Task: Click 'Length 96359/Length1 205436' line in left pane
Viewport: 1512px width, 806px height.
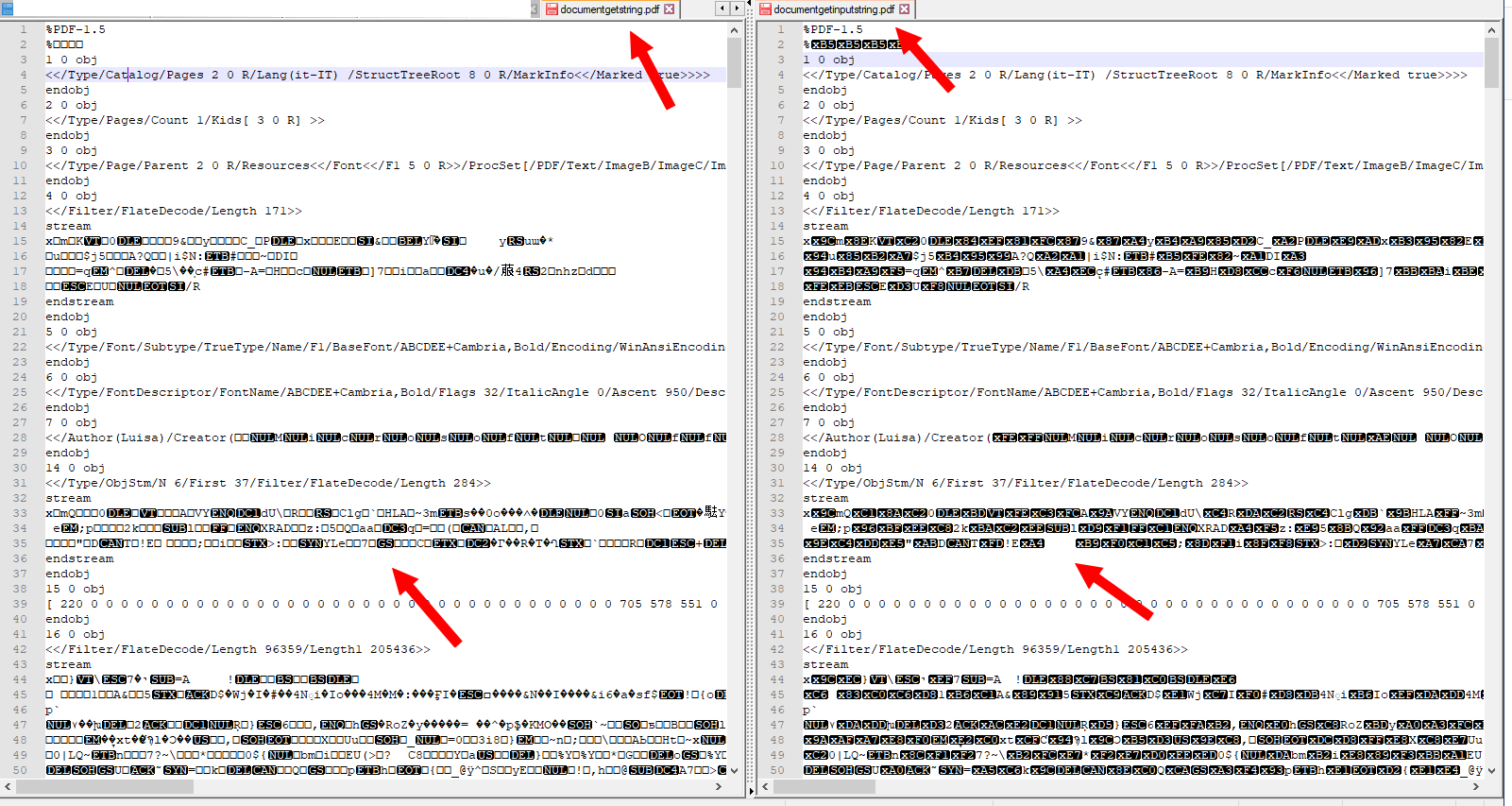Action: point(238,649)
